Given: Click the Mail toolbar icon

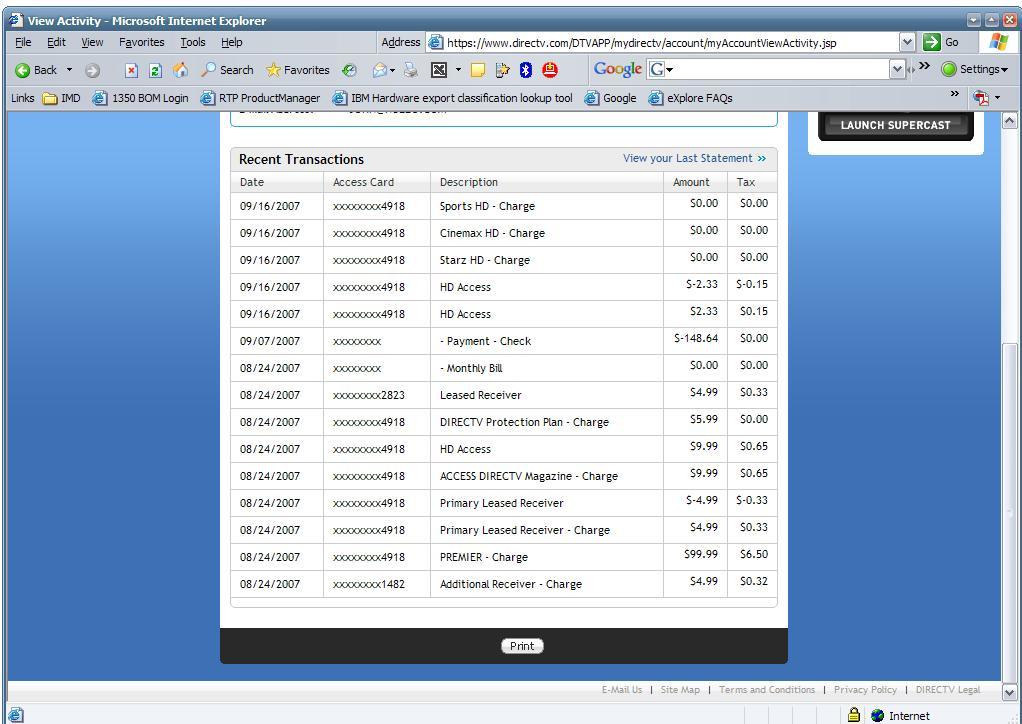Looking at the screenshot, I should tap(379, 70).
